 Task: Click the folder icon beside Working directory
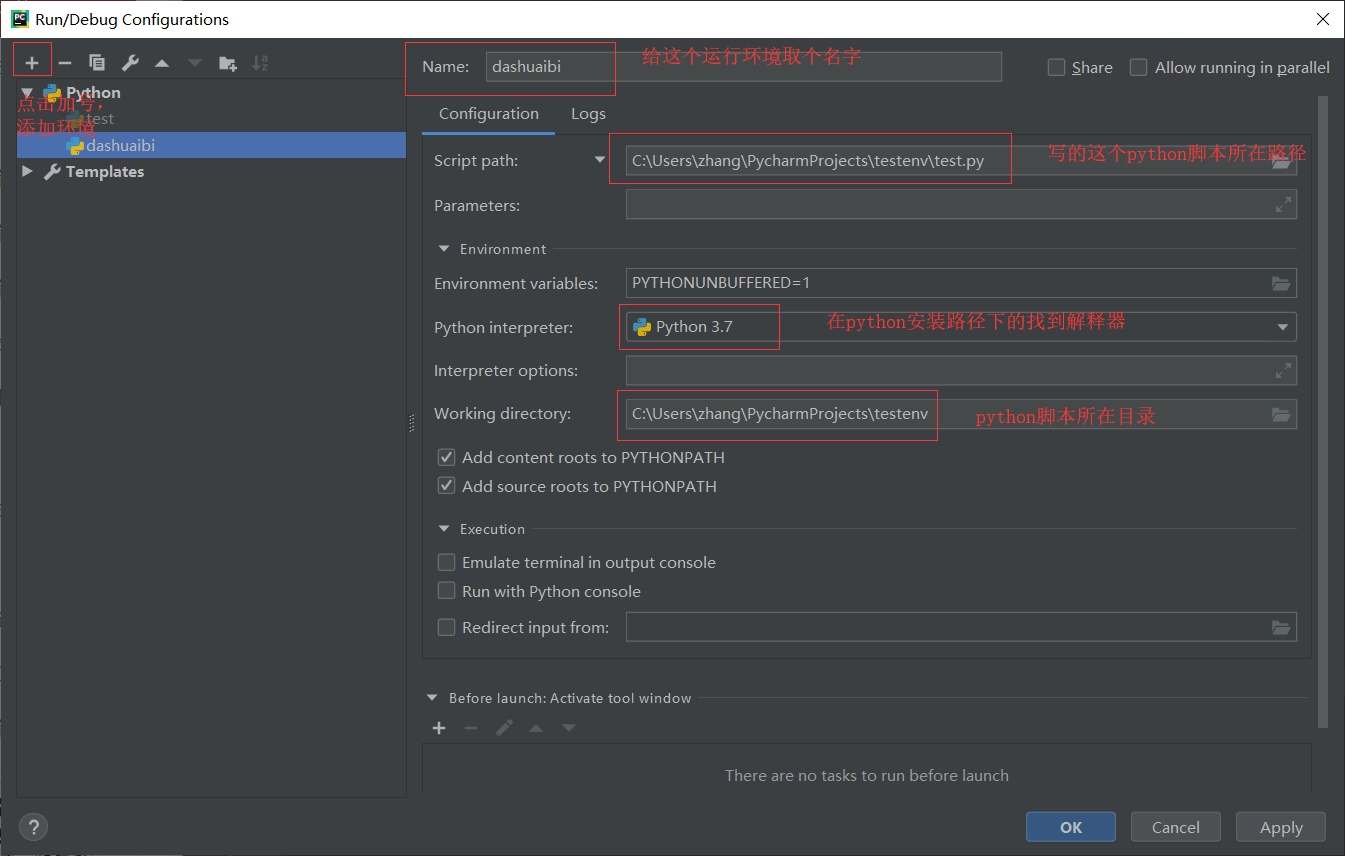click(x=1281, y=413)
